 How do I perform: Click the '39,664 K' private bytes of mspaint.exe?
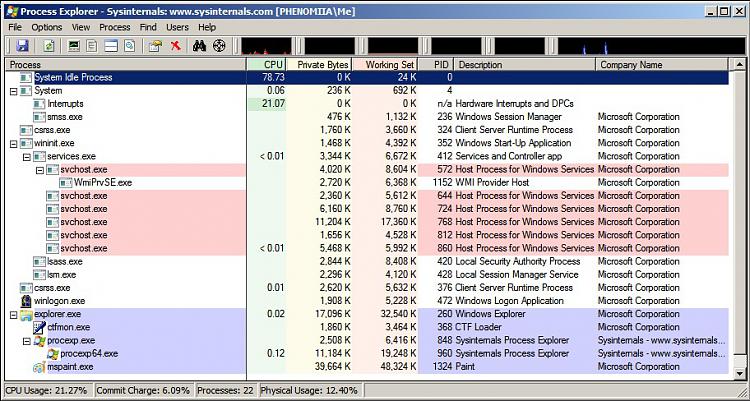(x=332, y=367)
